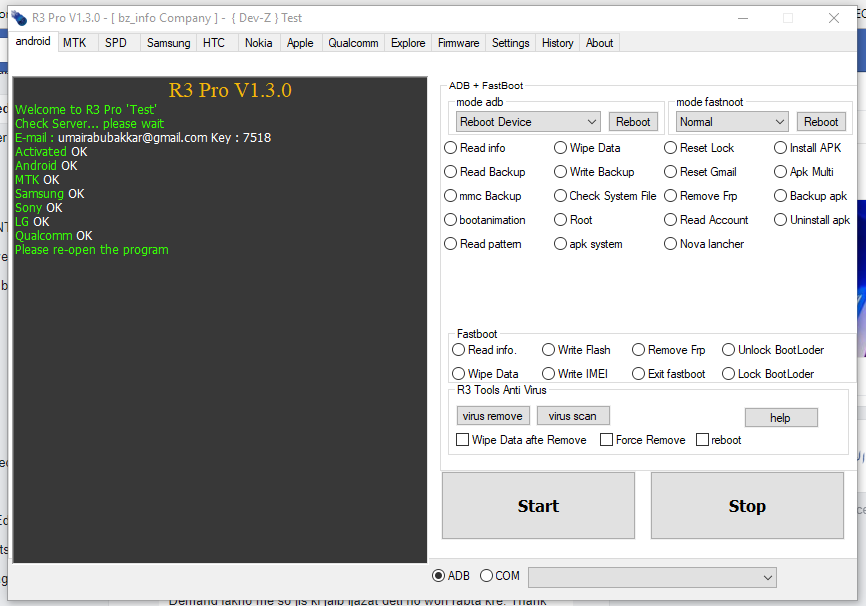Open the SPD tab

116,43
